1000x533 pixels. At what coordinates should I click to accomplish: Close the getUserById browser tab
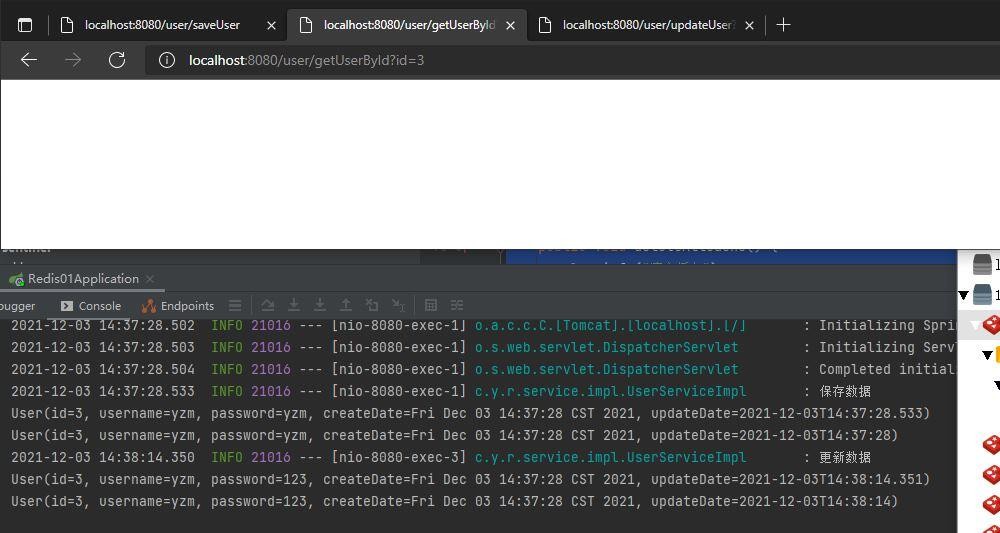510,25
